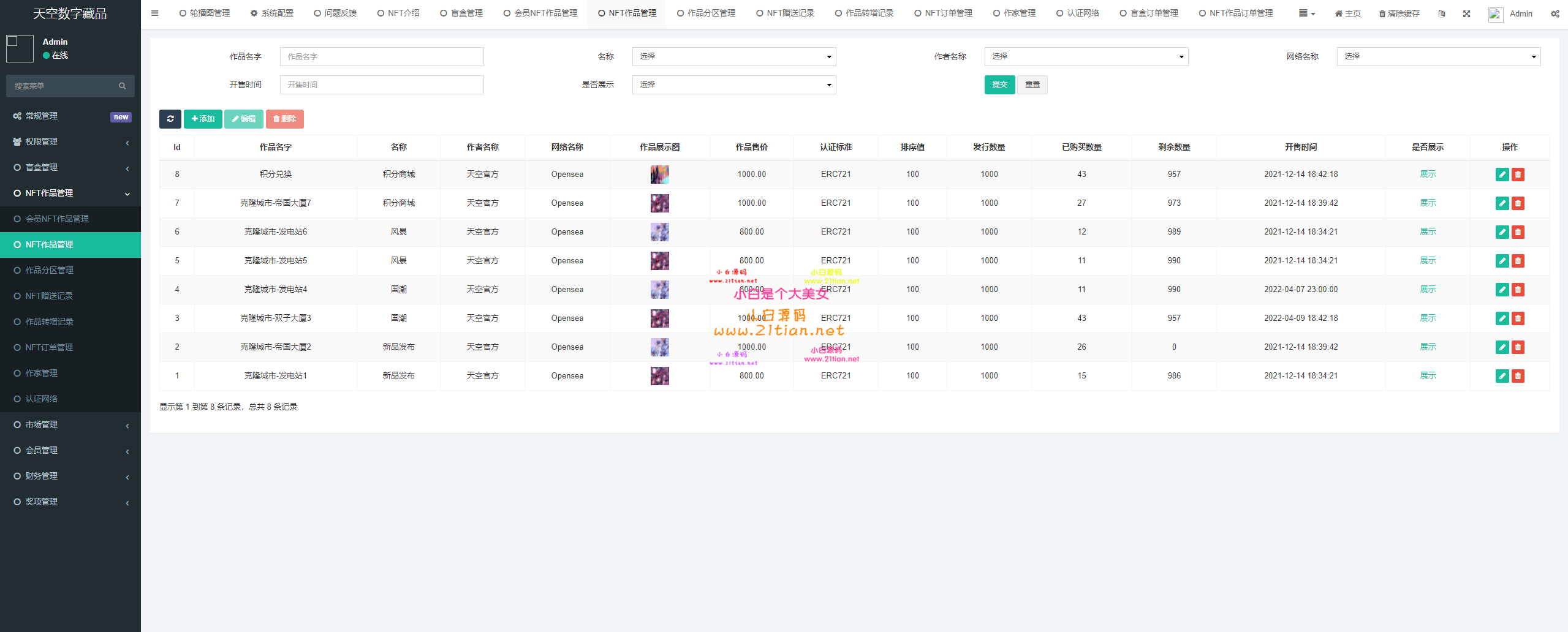Toggle 展示 status for 克隆城市-双子大厦3
The width and height of the screenshot is (1568, 632).
tap(1428, 318)
